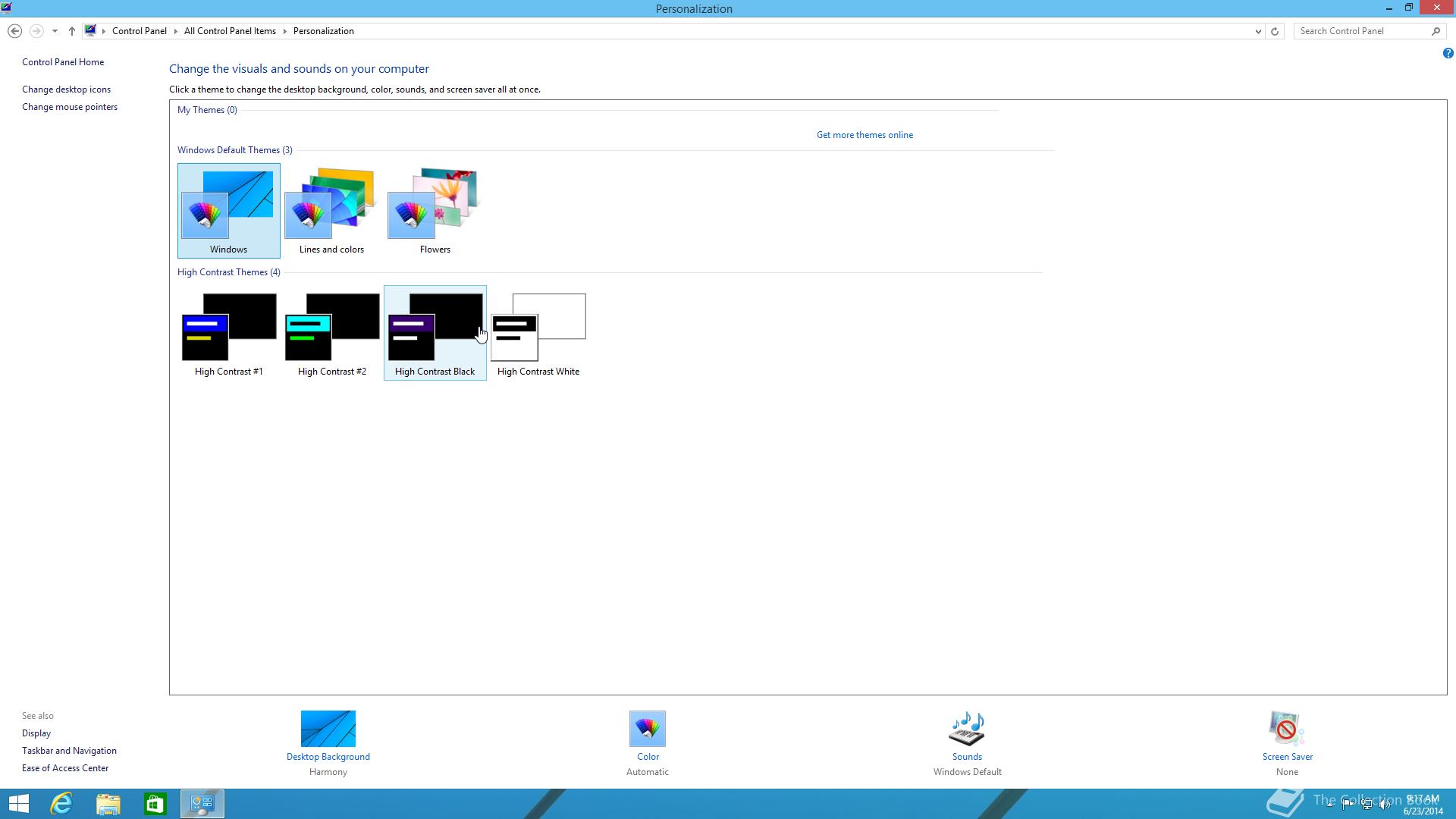The height and width of the screenshot is (819, 1456).
Task: Click the Control Panel taskbar button
Action: click(x=202, y=804)
